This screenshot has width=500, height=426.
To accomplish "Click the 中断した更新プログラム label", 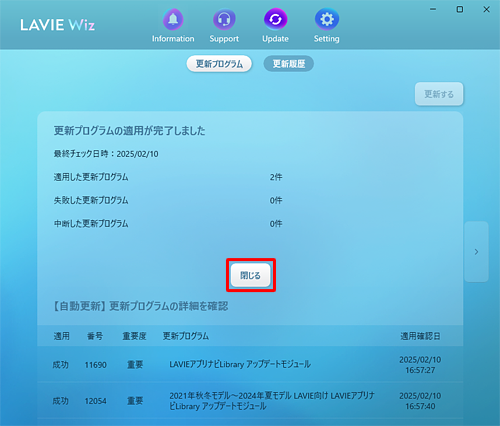I will point(91,224).
